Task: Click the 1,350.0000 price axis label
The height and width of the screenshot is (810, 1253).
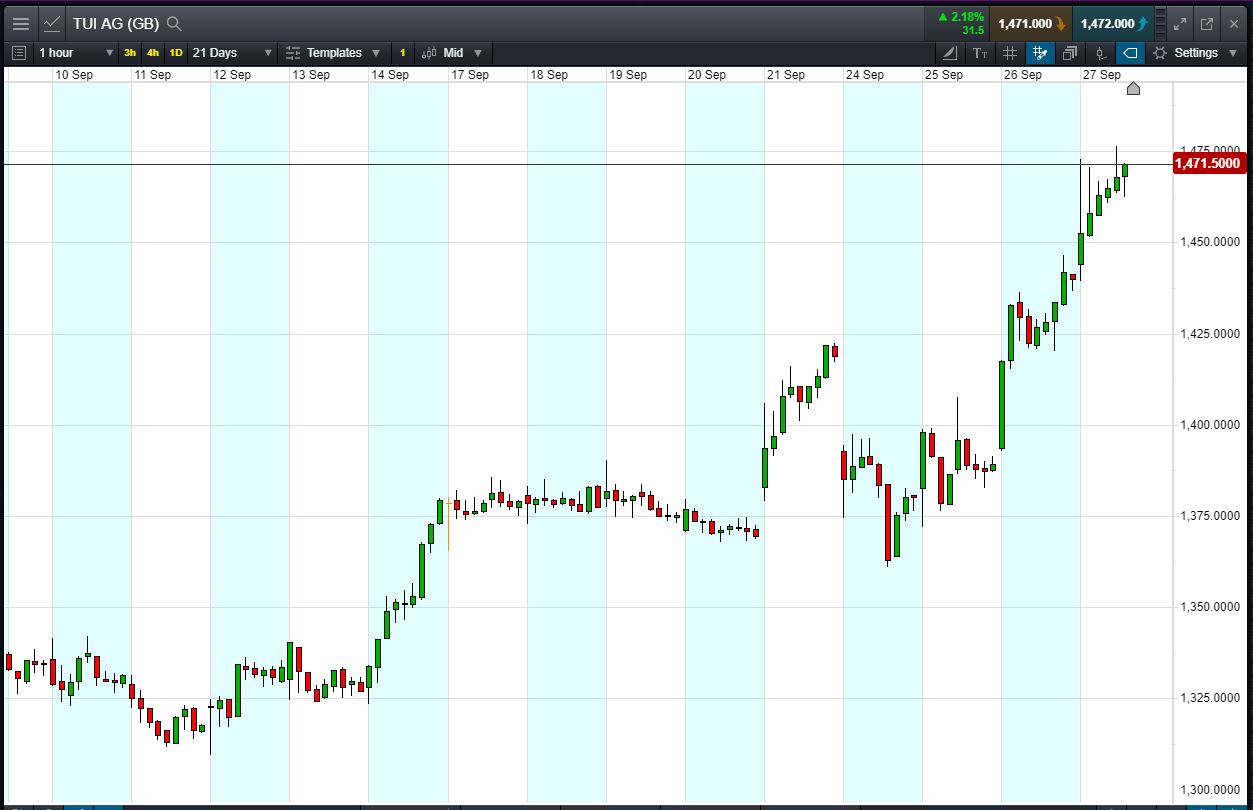Action: tap(1210, 607)
